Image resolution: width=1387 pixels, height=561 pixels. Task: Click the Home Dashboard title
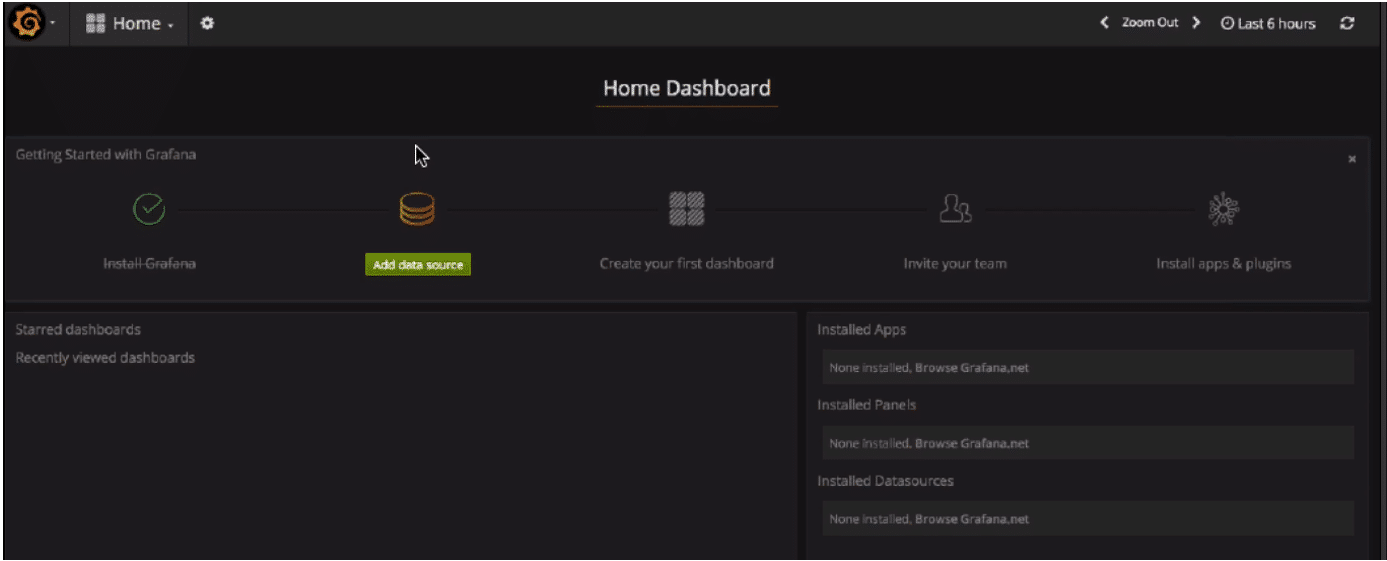click(687, 88)
